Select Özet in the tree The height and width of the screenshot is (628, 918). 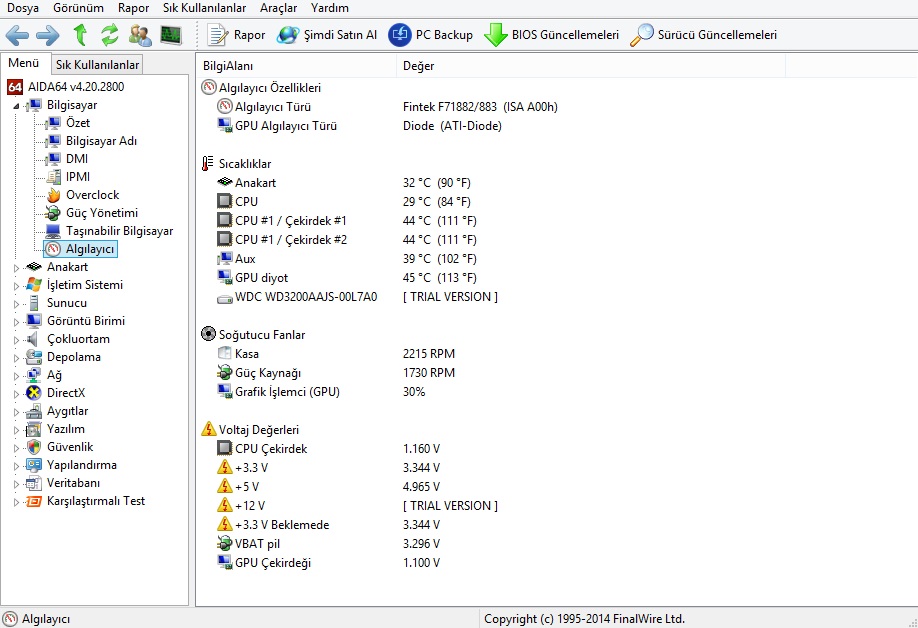pyautogui.click(x=78, y=123)
